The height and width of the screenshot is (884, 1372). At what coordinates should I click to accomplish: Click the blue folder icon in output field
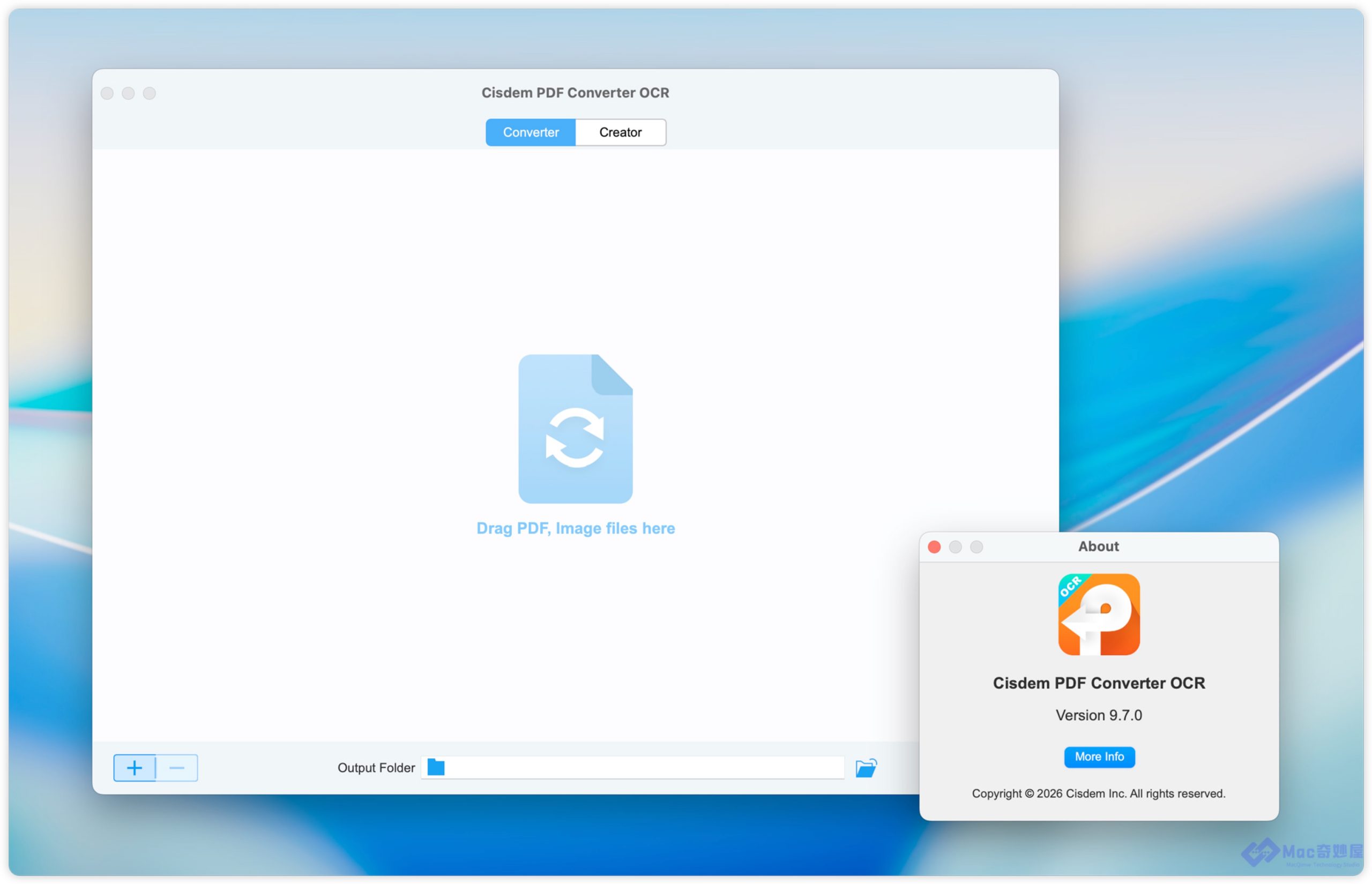tap(436, 767)
